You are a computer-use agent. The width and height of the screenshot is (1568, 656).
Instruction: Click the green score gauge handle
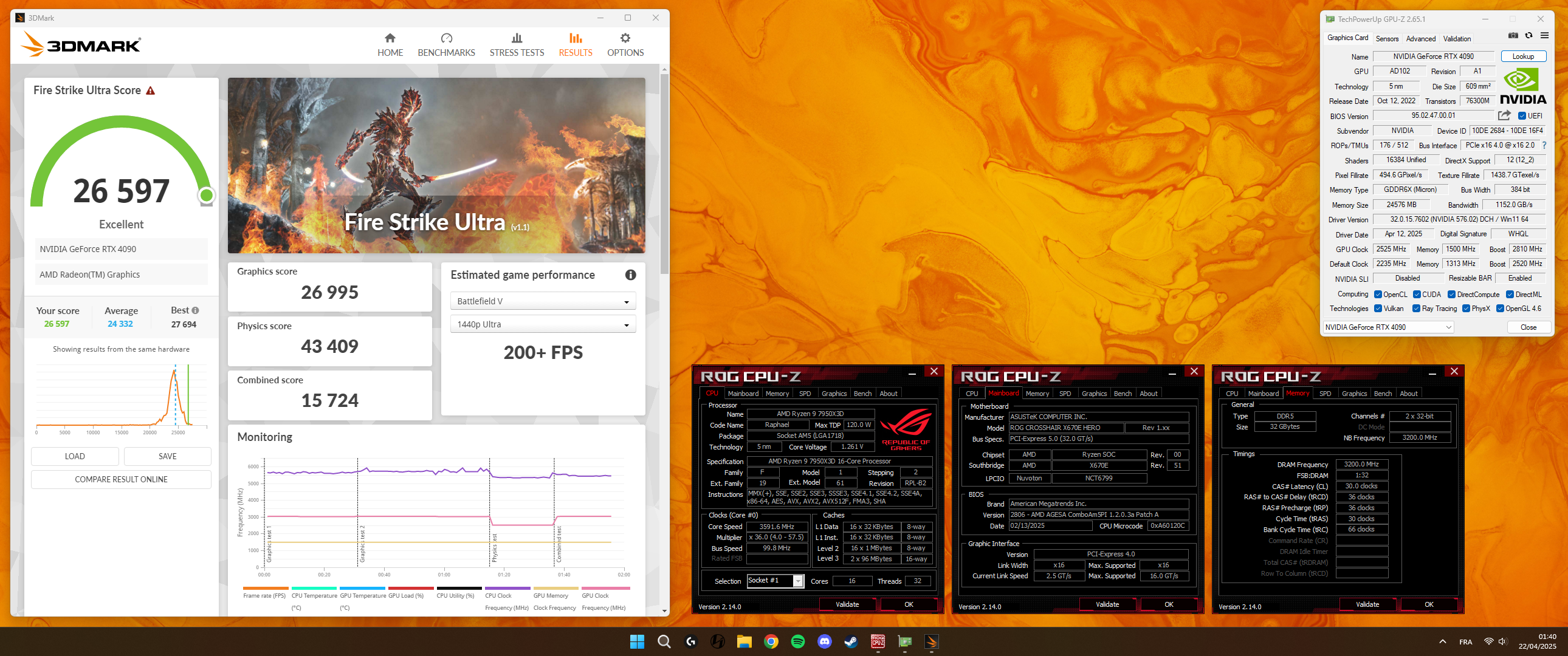207,196
